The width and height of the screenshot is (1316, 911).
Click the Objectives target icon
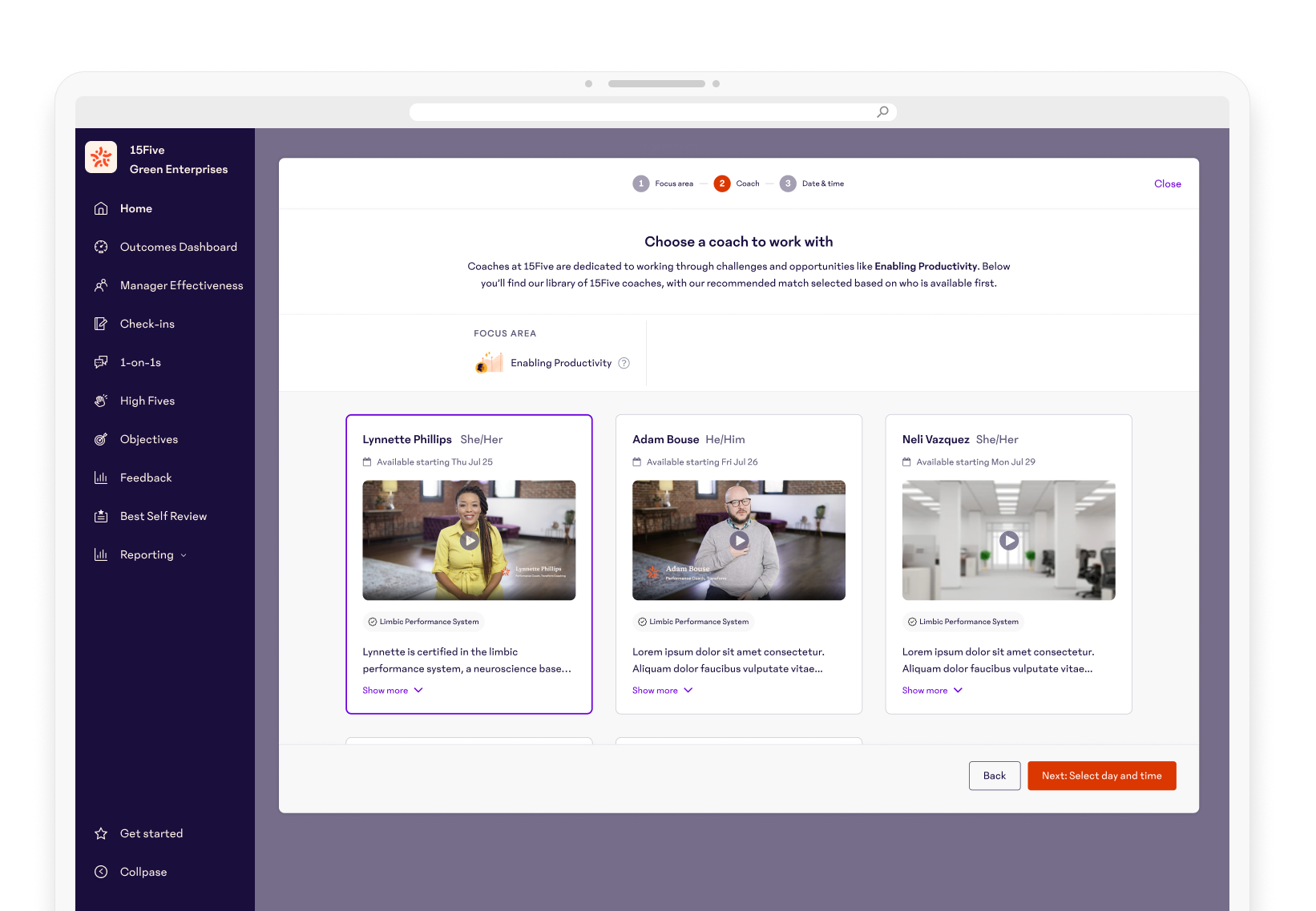click(x=101, y=439)
